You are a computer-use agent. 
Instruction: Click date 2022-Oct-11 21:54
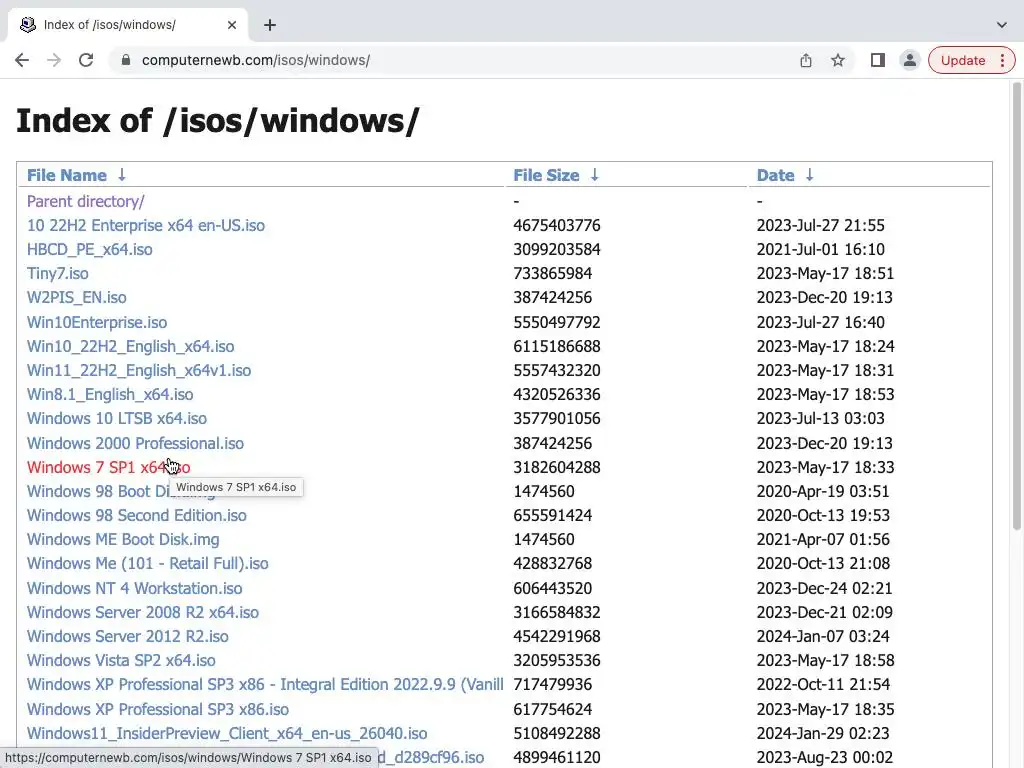pos(823,685)
